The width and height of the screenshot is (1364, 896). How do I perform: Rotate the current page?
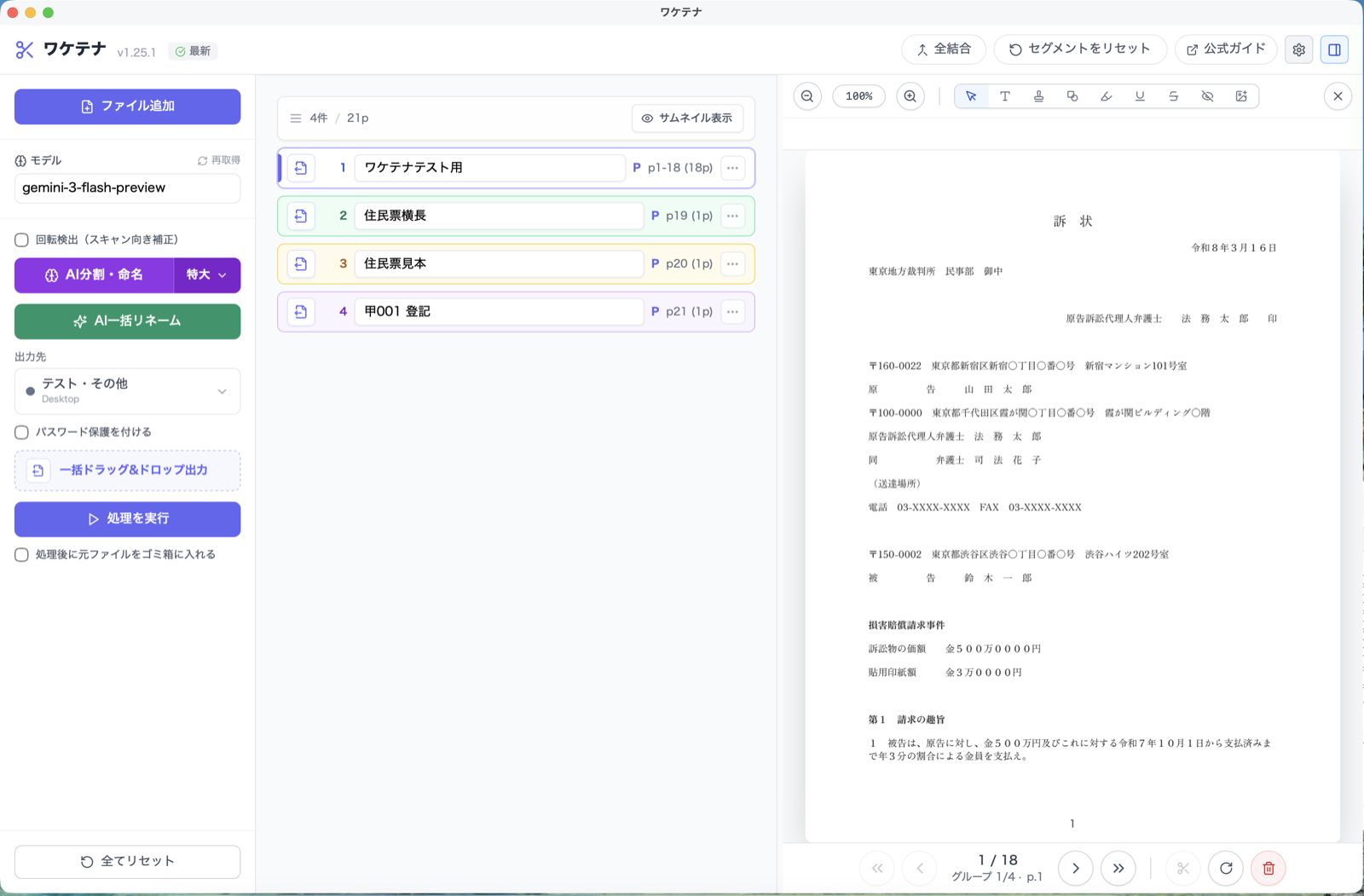coord(1226,869)
